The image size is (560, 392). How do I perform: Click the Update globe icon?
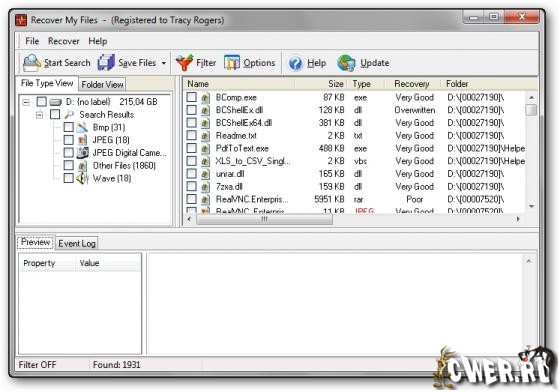coord(346,63)
